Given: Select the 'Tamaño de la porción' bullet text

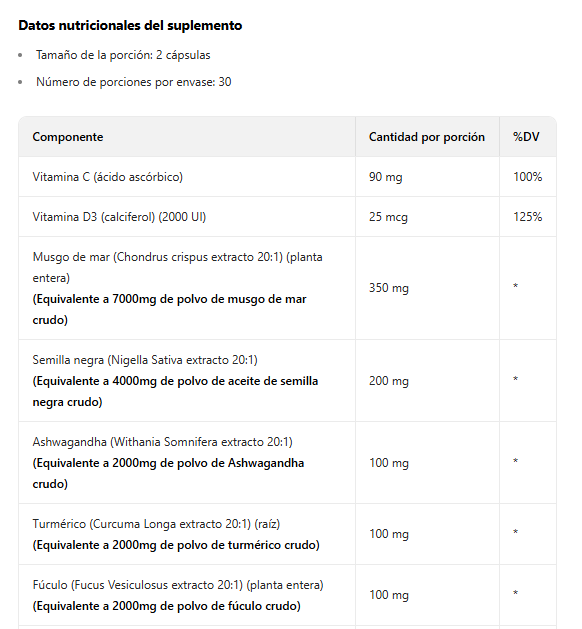Looking at the screenshot, I should [x=123, y=55].
